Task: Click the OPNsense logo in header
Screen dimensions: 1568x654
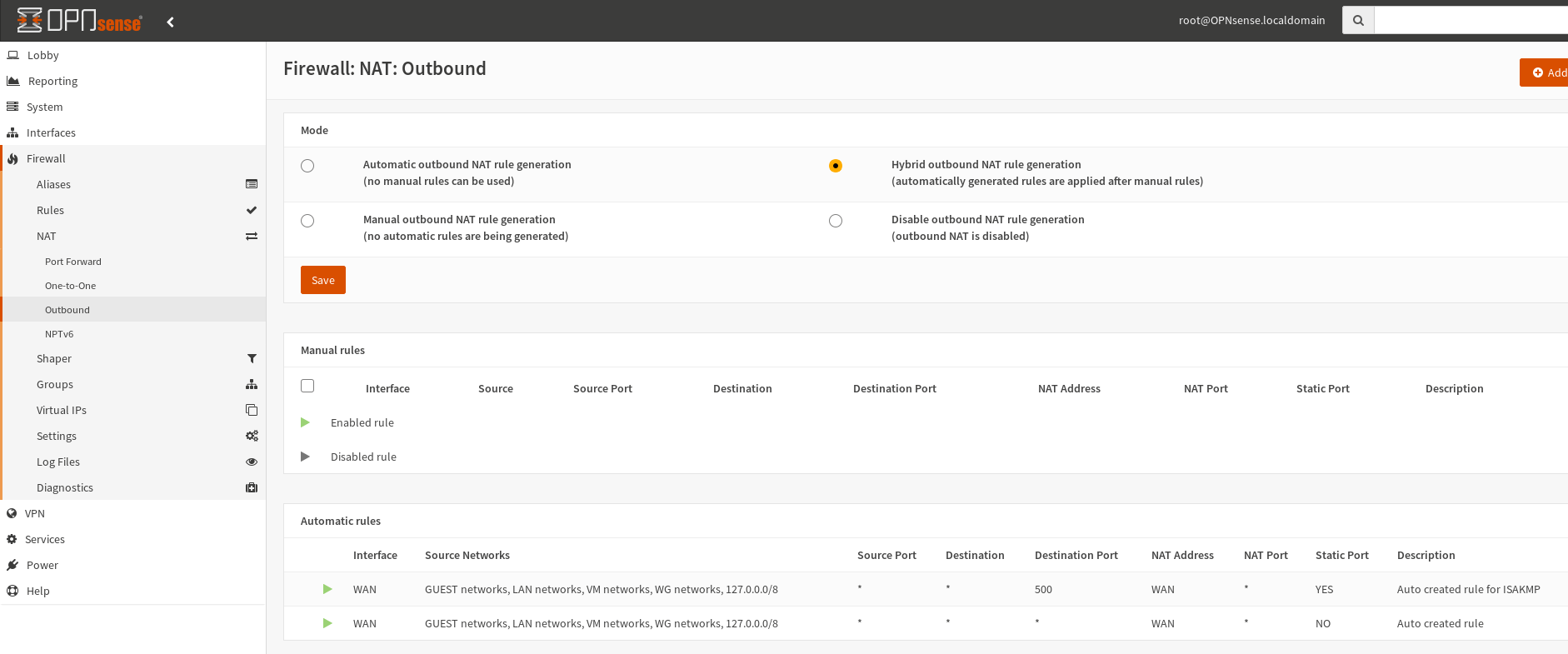Action: click(79, 21)
